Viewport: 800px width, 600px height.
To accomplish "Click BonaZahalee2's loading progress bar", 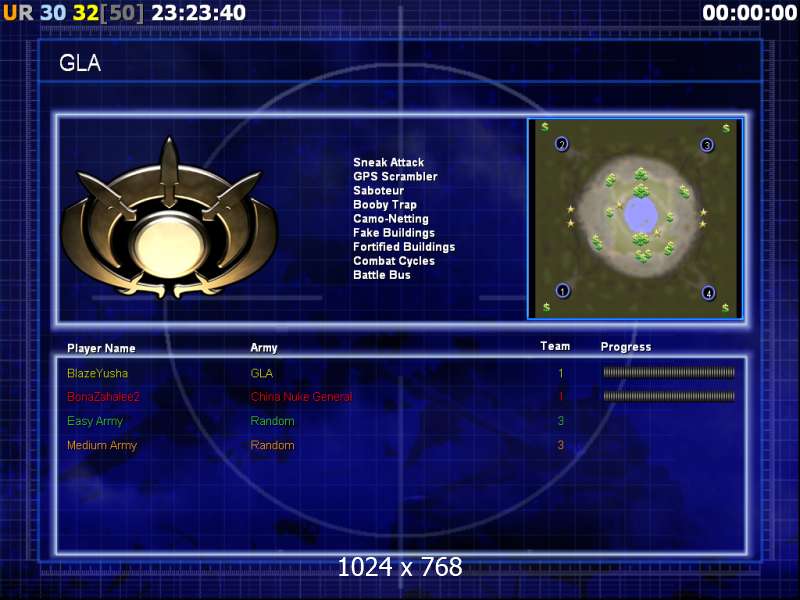I will tap(669, 396).
